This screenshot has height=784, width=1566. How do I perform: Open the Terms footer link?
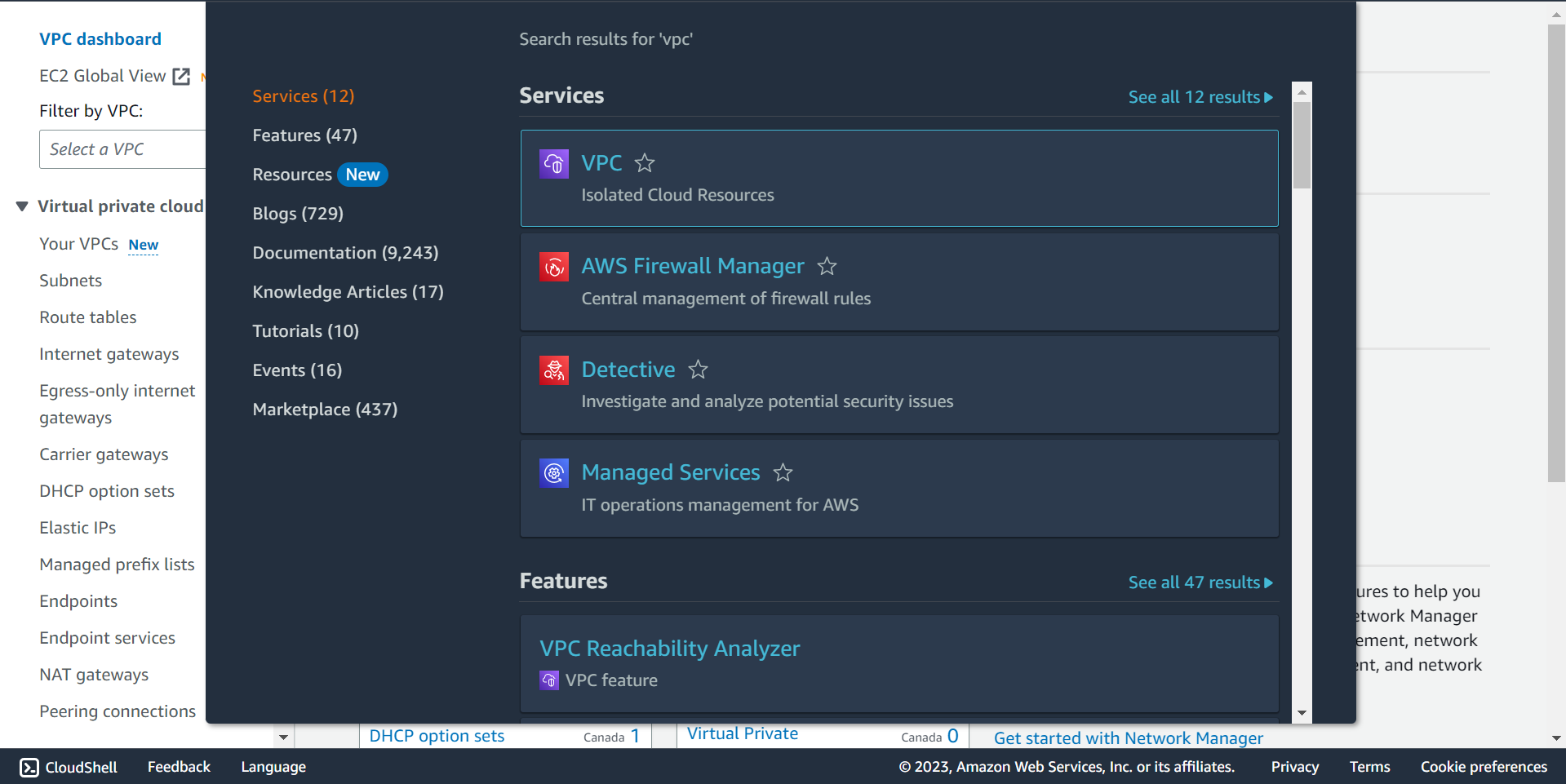[1369, 767]
